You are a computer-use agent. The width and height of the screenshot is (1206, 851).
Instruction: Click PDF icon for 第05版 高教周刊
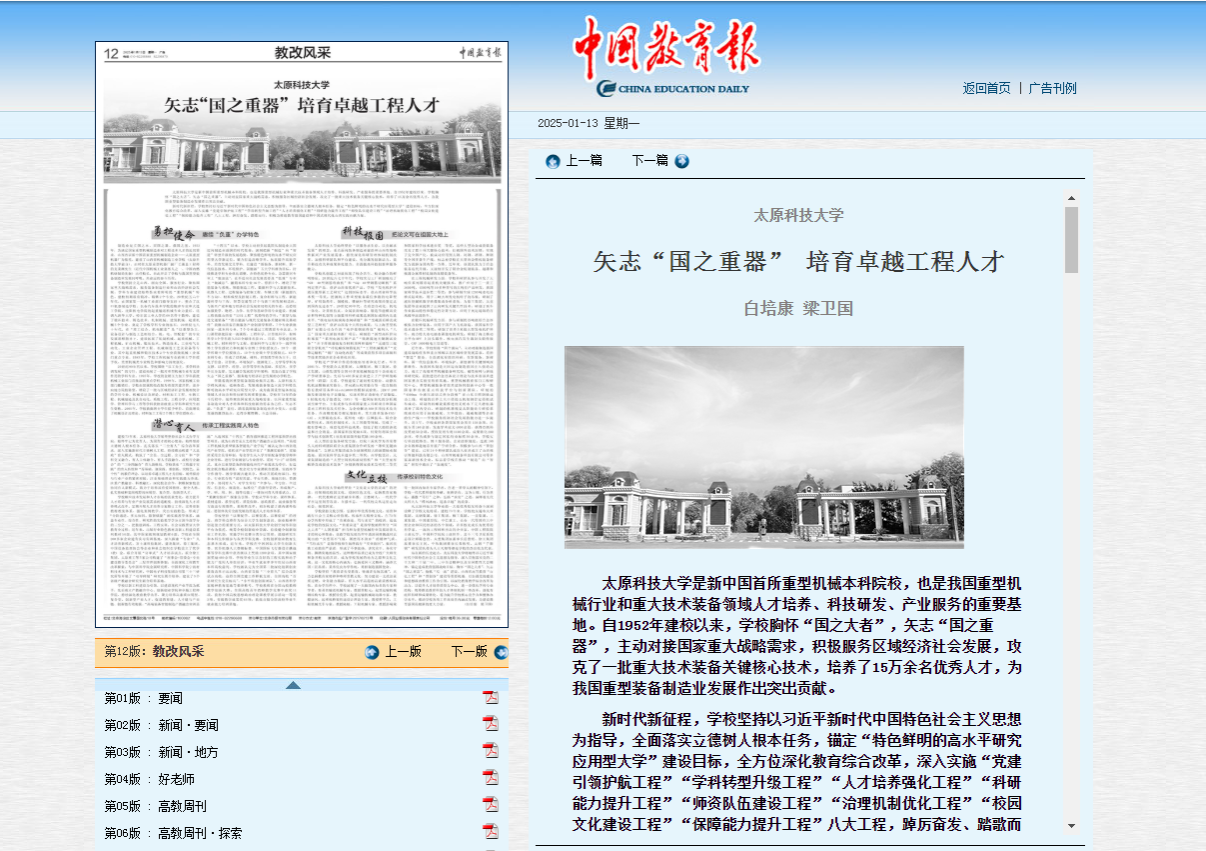(x=491, y=805)
